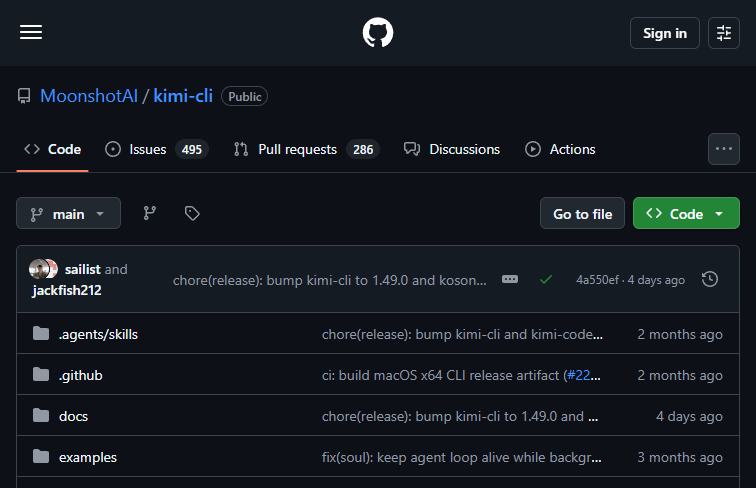Open jackfish212's profile link
Viewport: 756px width, 488px height.
67,290
